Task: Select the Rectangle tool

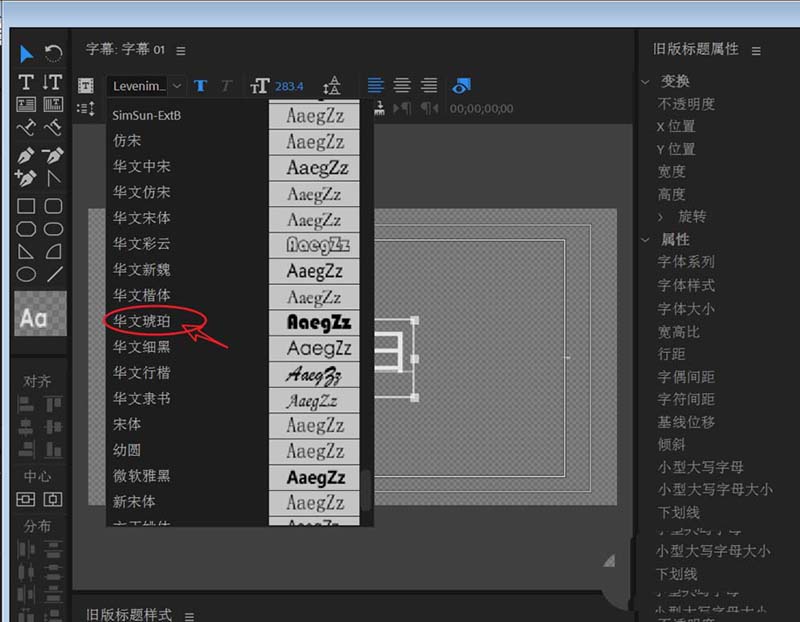Action: (x=26, y=206)
